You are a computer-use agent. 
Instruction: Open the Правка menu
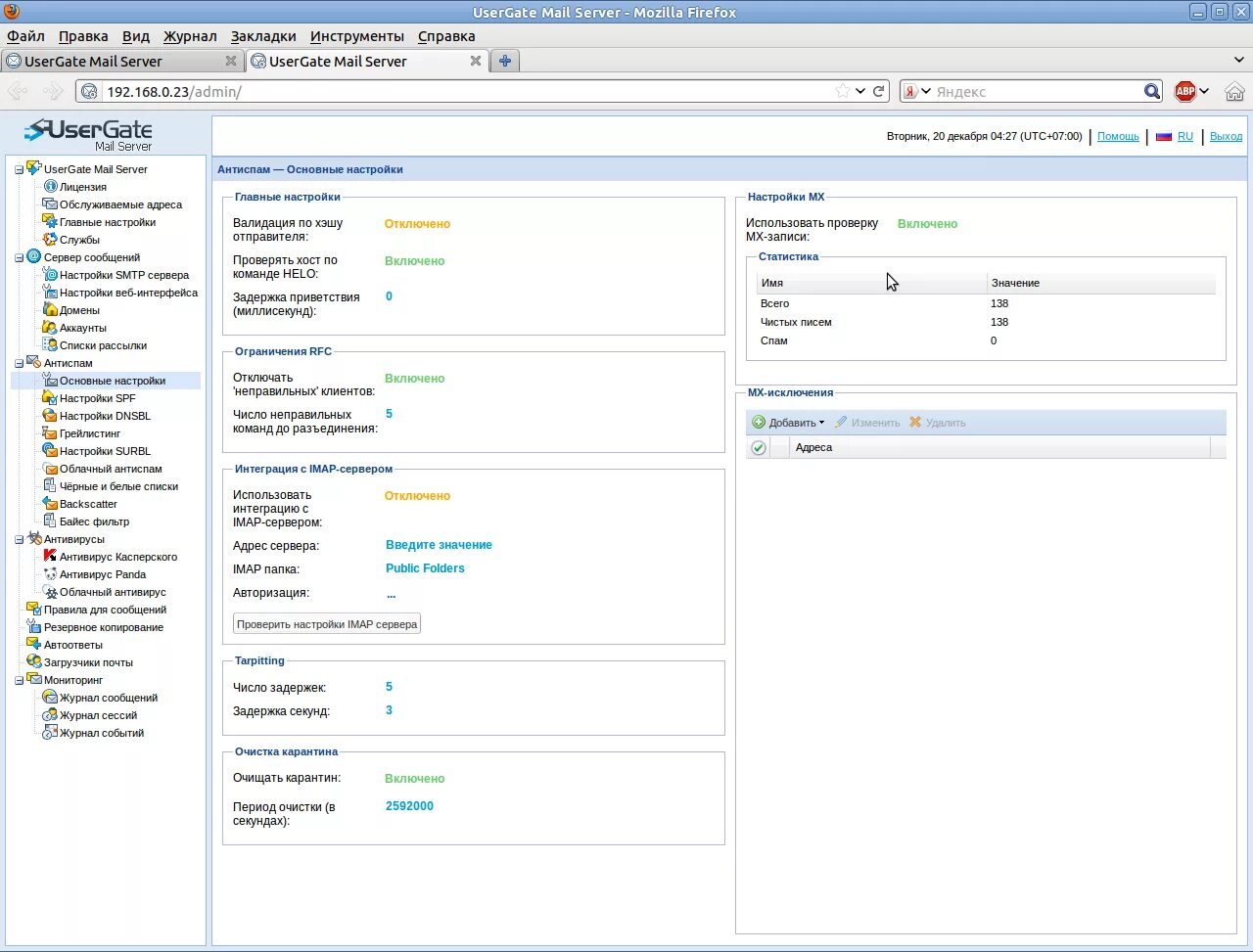83,36
